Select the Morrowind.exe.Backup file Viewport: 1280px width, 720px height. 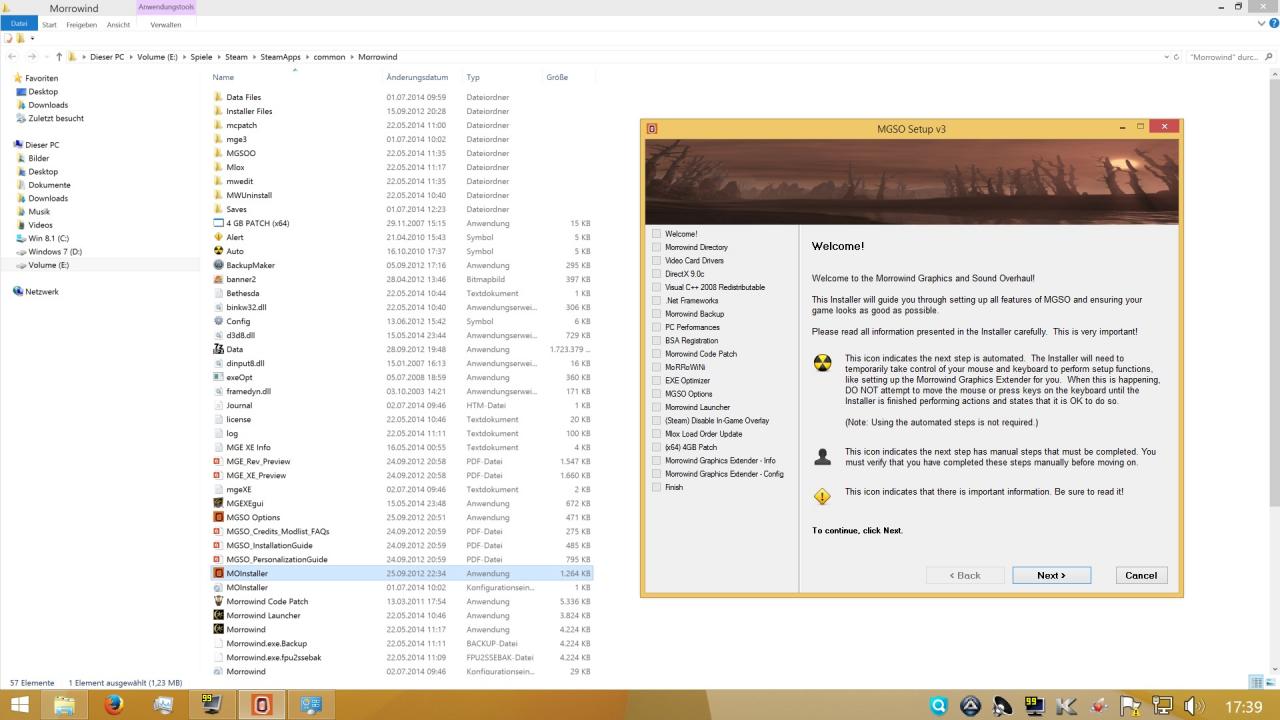click(x=266, y=644)
